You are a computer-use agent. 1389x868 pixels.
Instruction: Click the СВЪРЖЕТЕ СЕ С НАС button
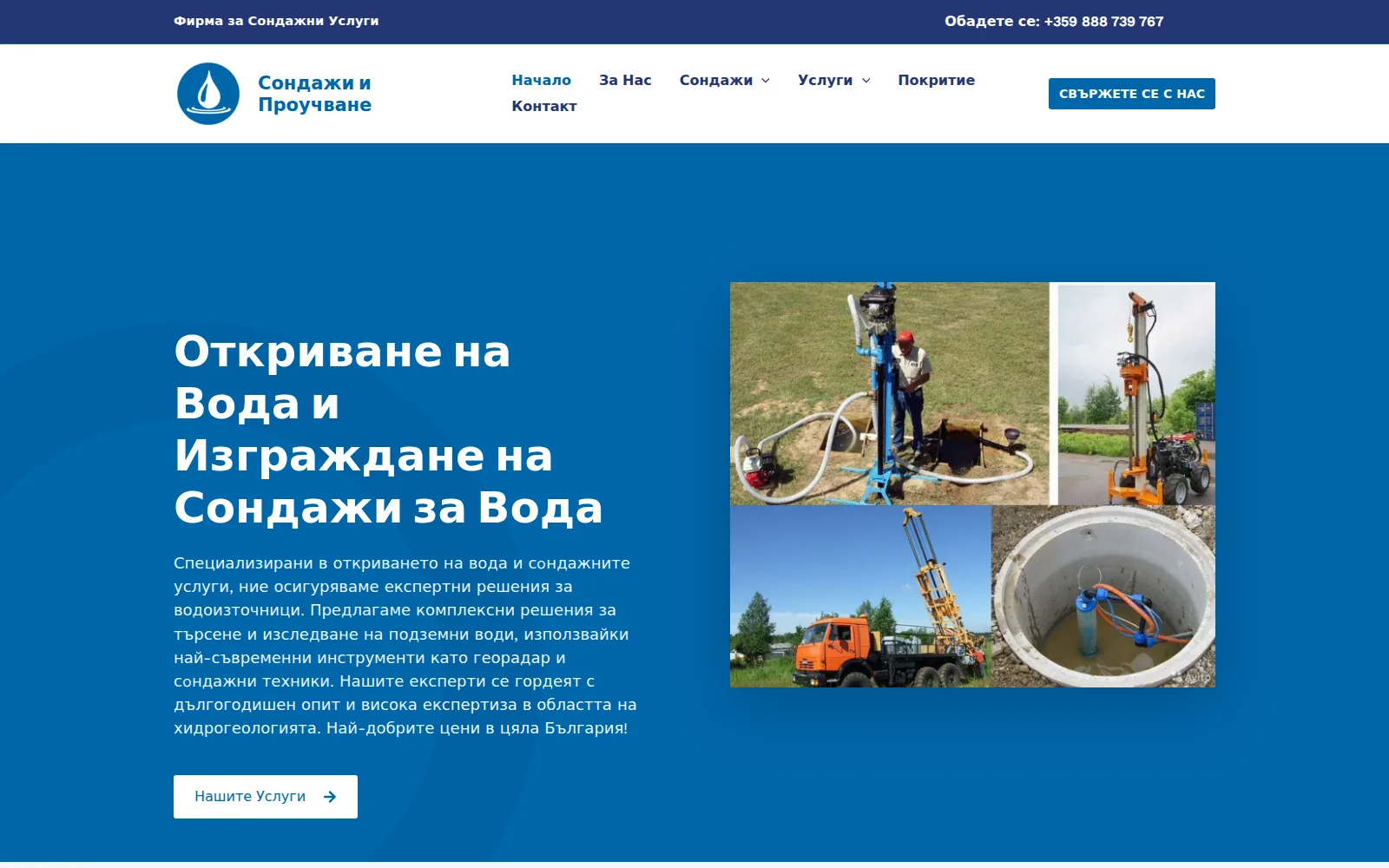pyautogui.click(x=1131, y=94)
